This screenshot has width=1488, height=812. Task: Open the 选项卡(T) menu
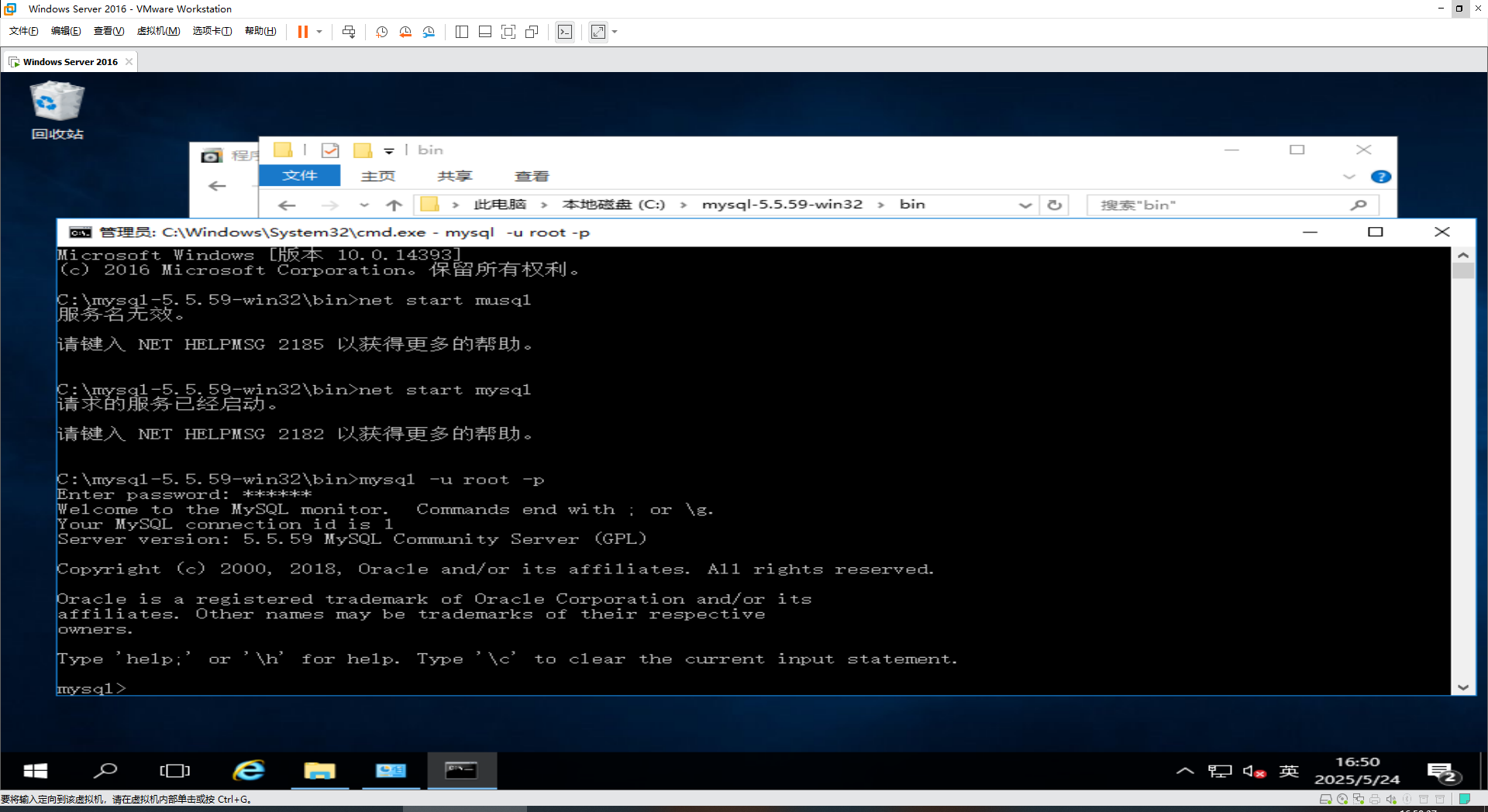(212, 31)
